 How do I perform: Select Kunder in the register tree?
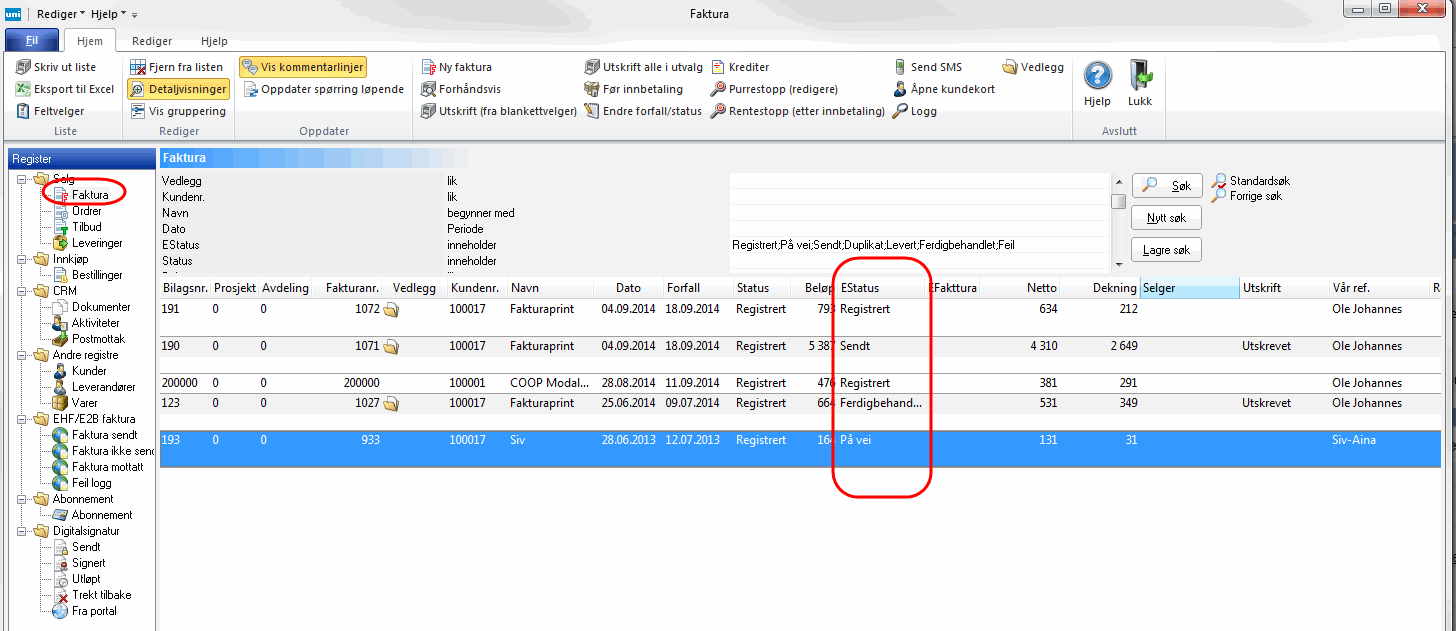point(89,371)
